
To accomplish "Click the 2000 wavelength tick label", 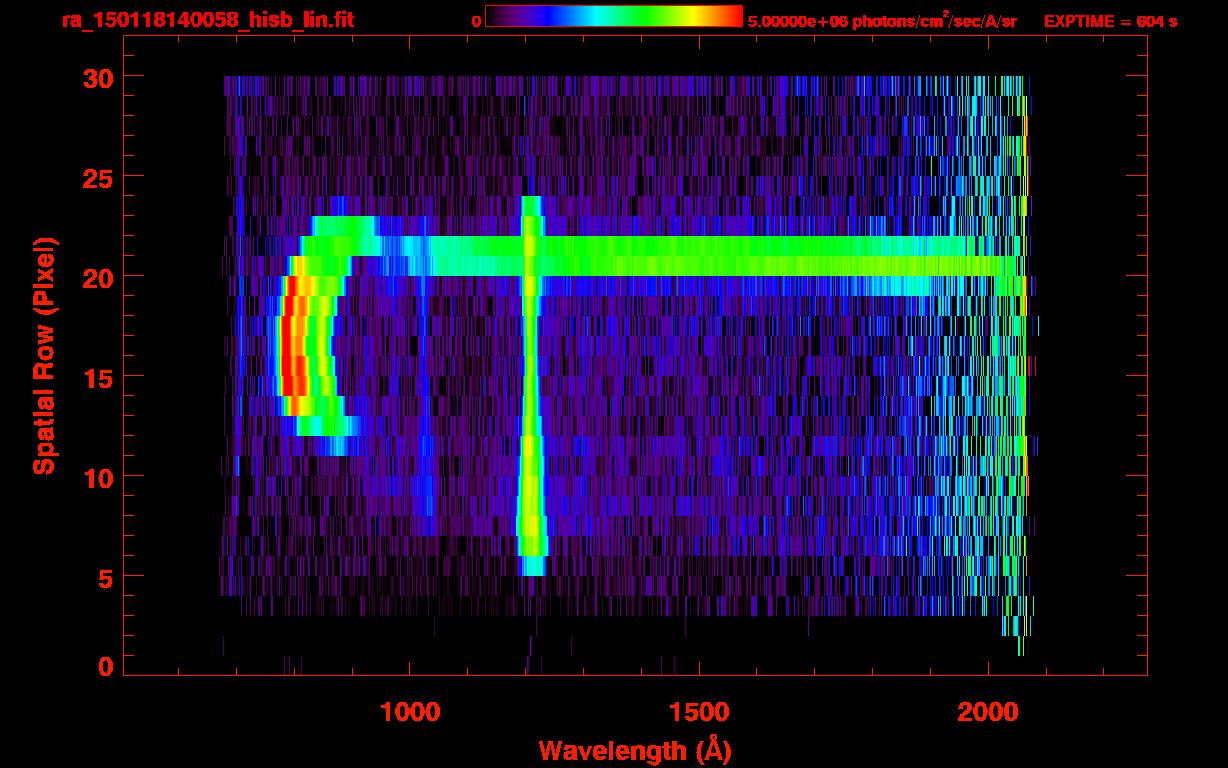I will tap(988, 712).
